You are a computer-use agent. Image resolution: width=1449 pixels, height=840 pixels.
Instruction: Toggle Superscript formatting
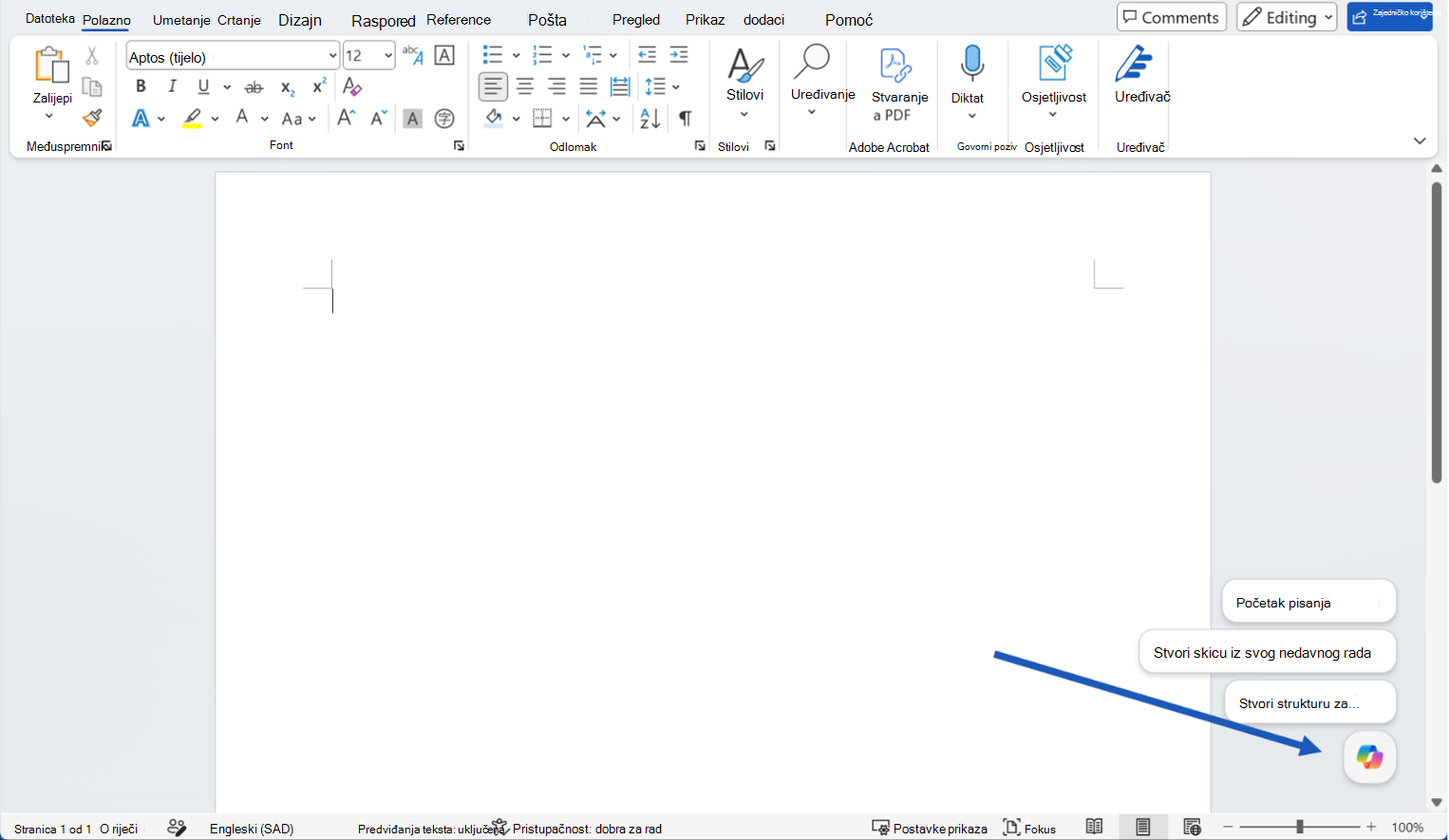click(319, 86)
